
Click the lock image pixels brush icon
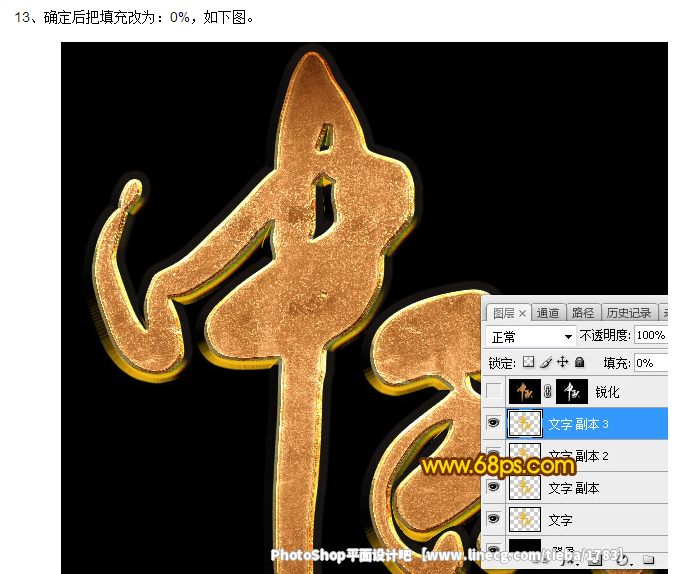[x=546, y=362]
